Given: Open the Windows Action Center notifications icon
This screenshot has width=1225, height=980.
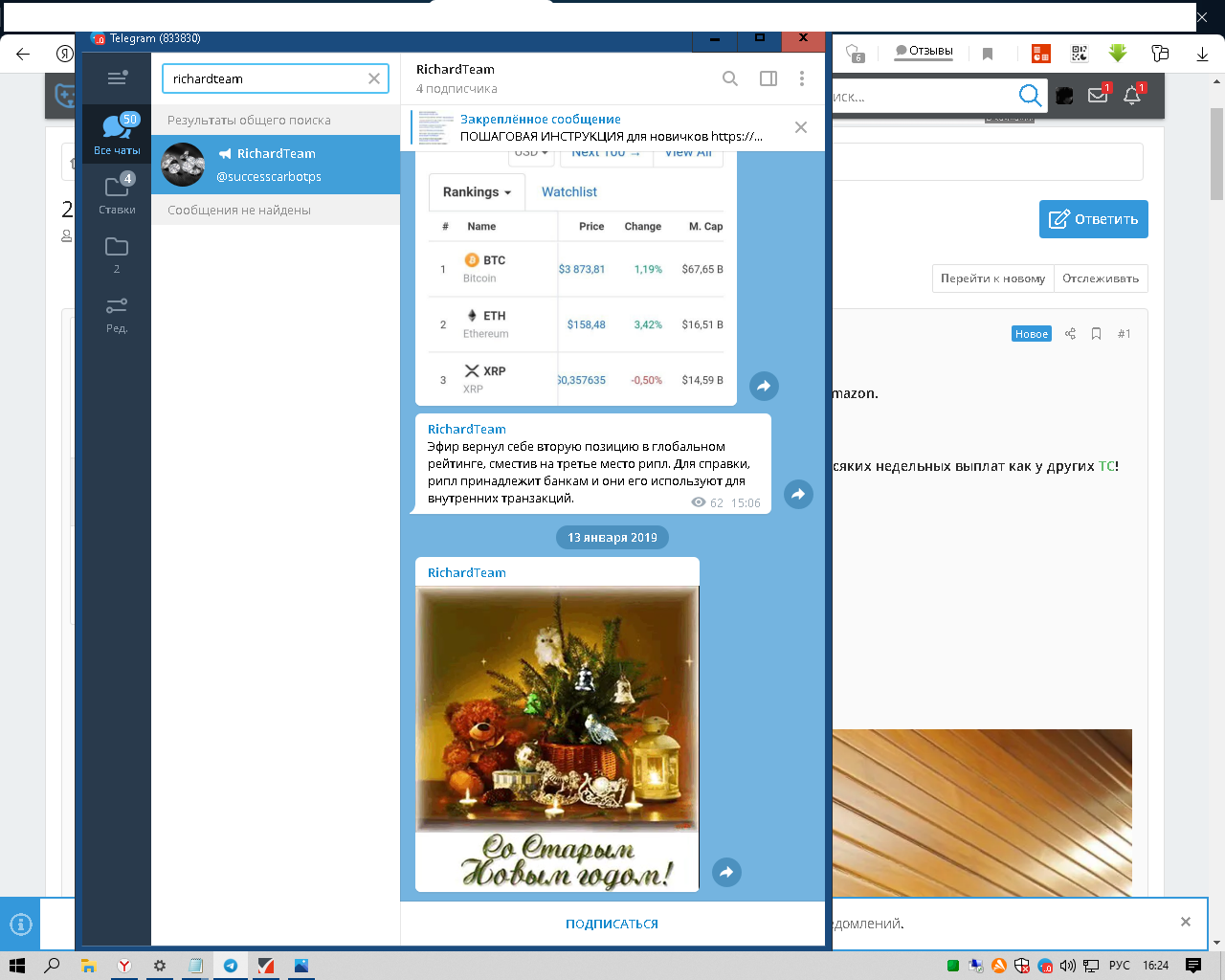Looking at the screenshot, I should tap(1193, 966).
